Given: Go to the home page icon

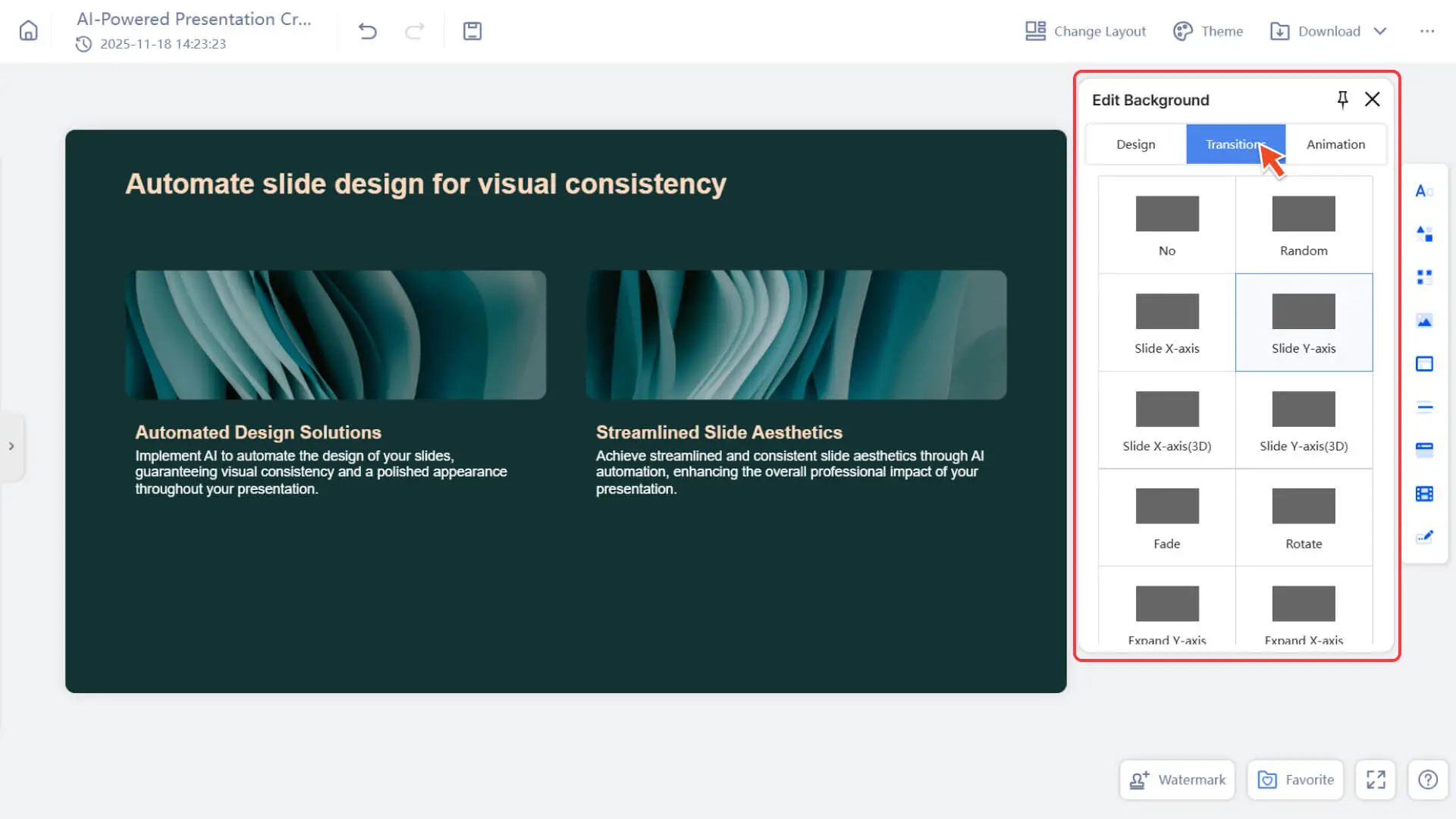Looking at the screenshot, I should tap(28, 31).
